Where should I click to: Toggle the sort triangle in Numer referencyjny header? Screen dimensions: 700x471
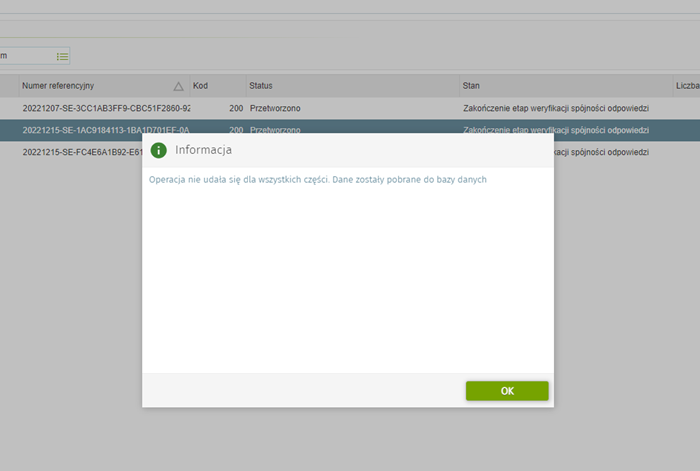coord(178,87)
